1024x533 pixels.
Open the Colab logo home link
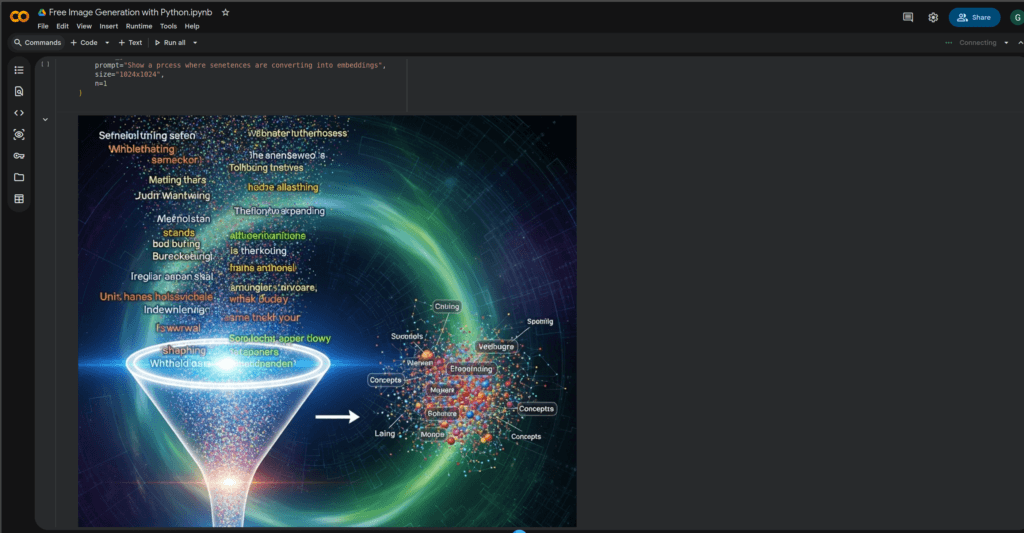(20, 17)
